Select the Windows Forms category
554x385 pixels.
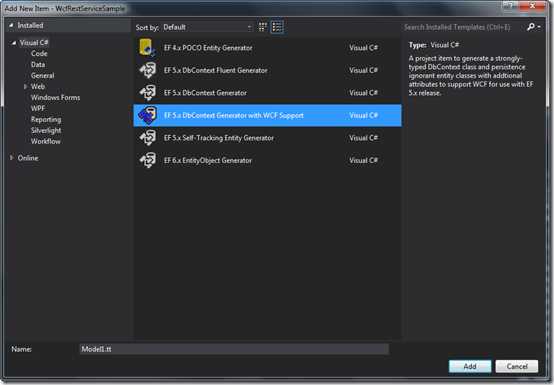pos(55,97)
